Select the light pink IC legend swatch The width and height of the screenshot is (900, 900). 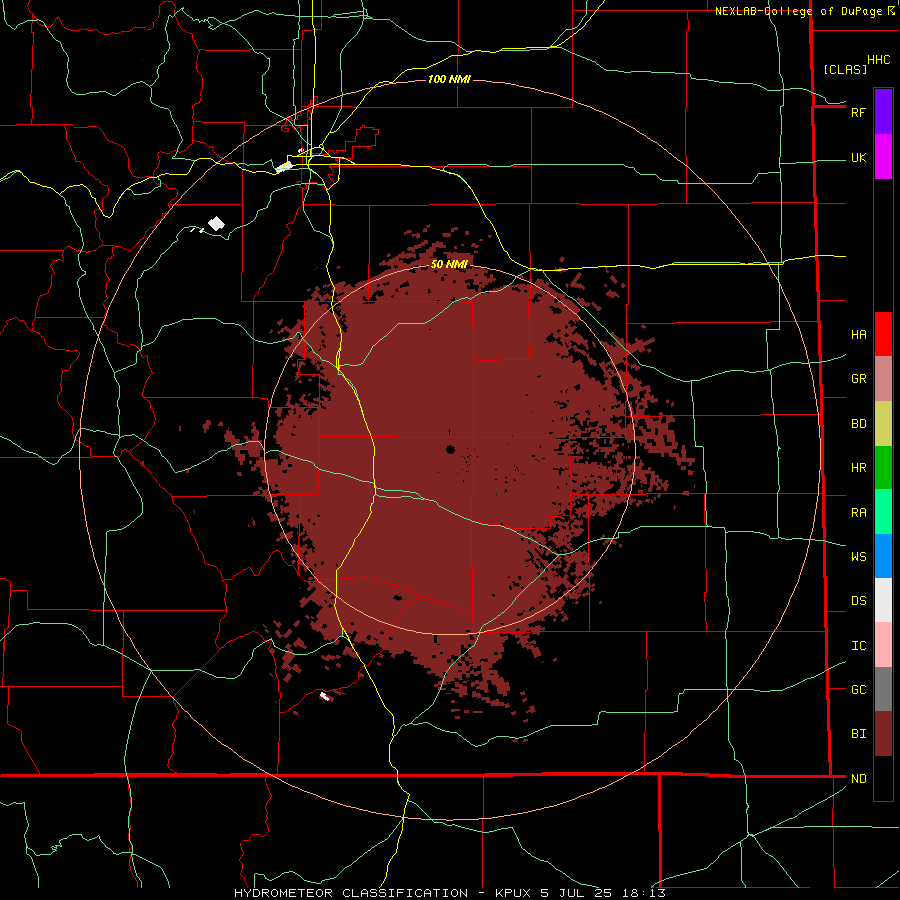(883, 645)
